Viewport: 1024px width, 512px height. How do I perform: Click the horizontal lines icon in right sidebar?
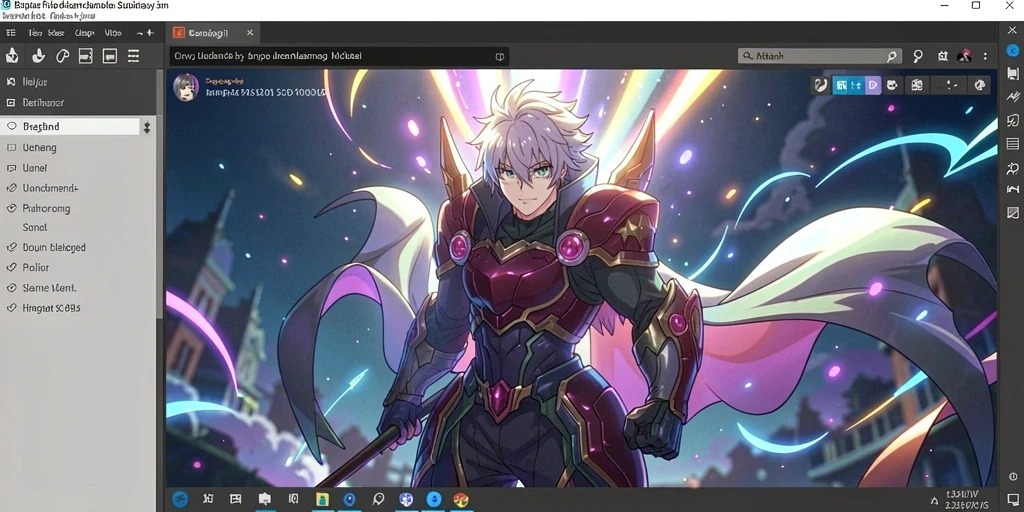(1012, 144)
